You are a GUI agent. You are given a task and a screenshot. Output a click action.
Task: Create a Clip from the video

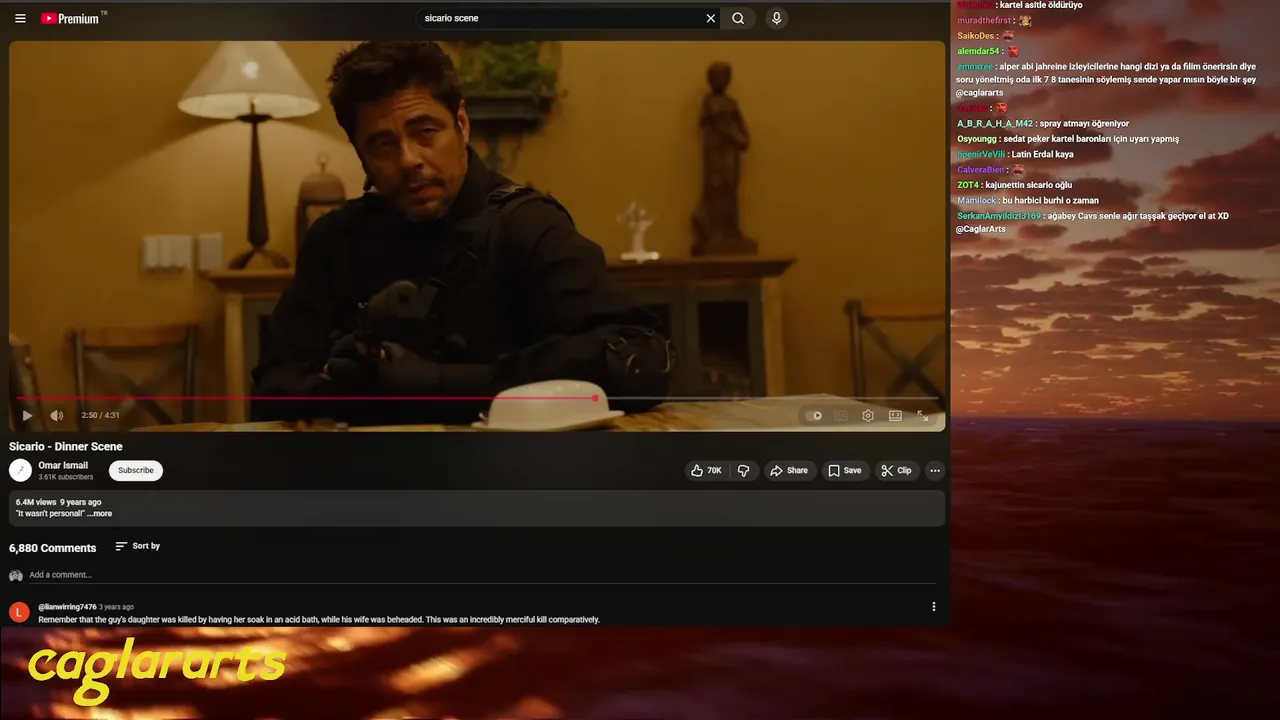point(896,470)
